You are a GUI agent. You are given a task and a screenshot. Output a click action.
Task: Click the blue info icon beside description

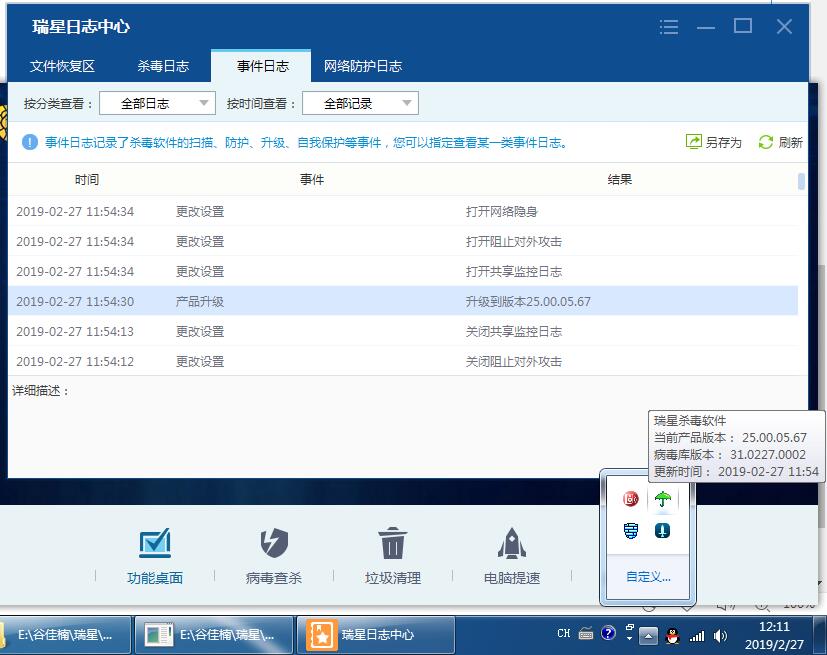[30, 142]
